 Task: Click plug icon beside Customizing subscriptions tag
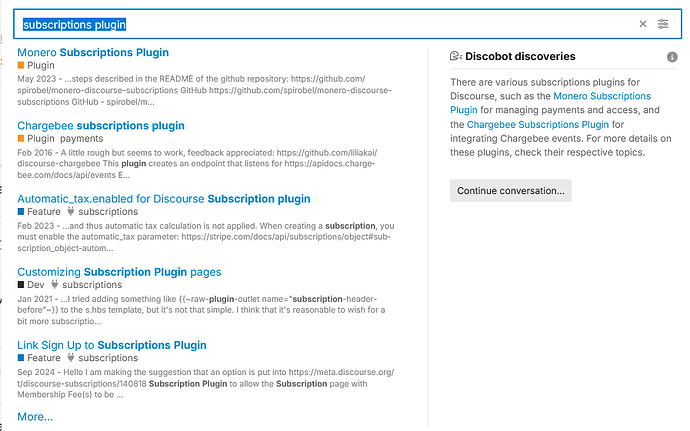[x=55, y=284]
